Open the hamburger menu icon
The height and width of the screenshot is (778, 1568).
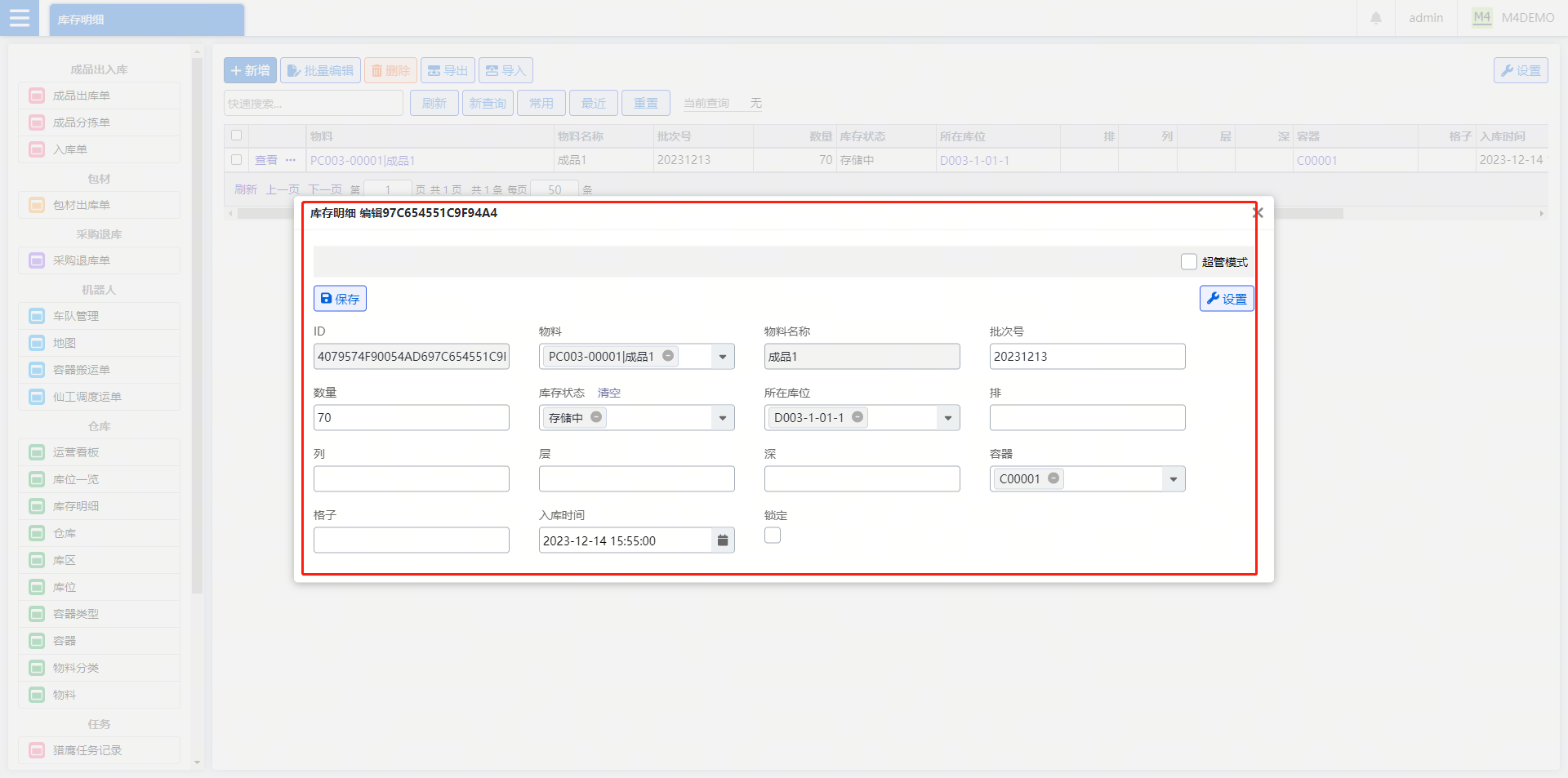click(x=20, y=18)
